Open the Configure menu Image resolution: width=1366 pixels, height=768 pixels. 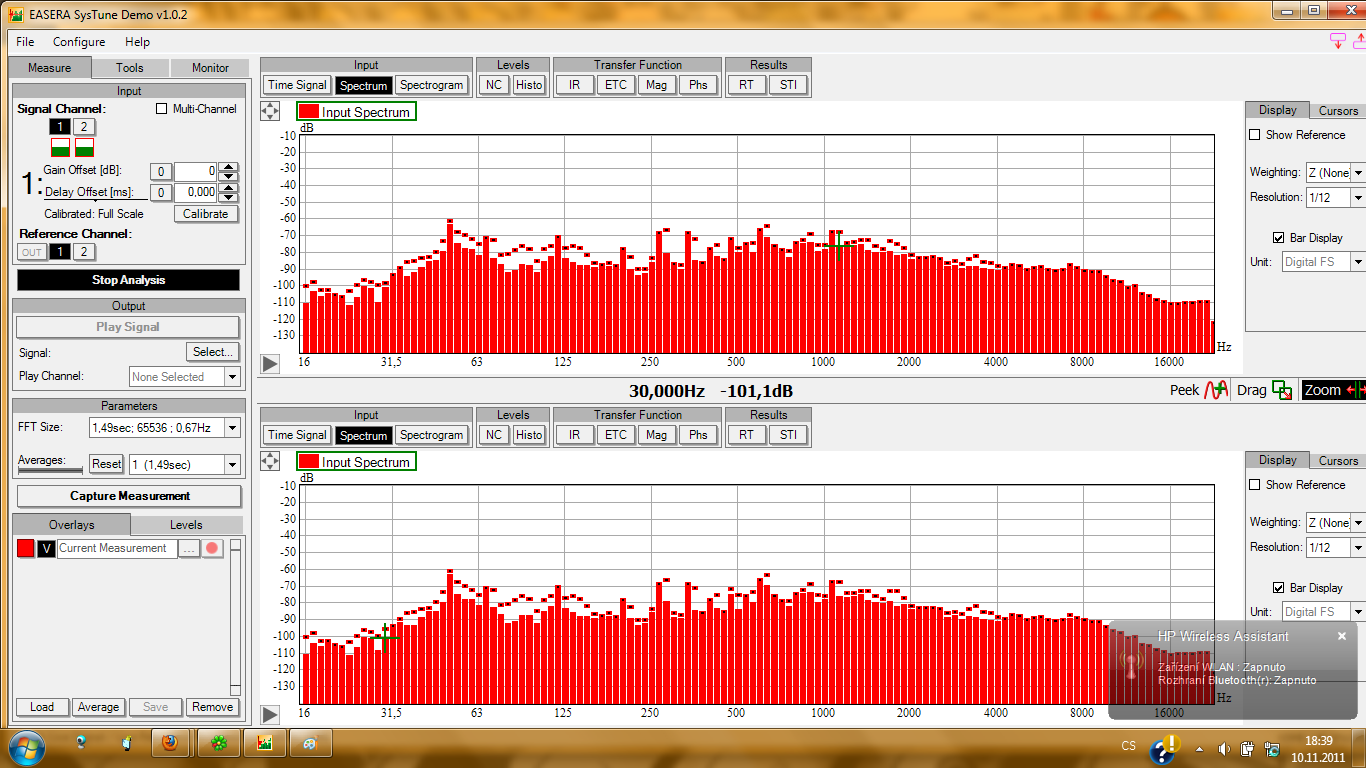(x=79, y=42)
